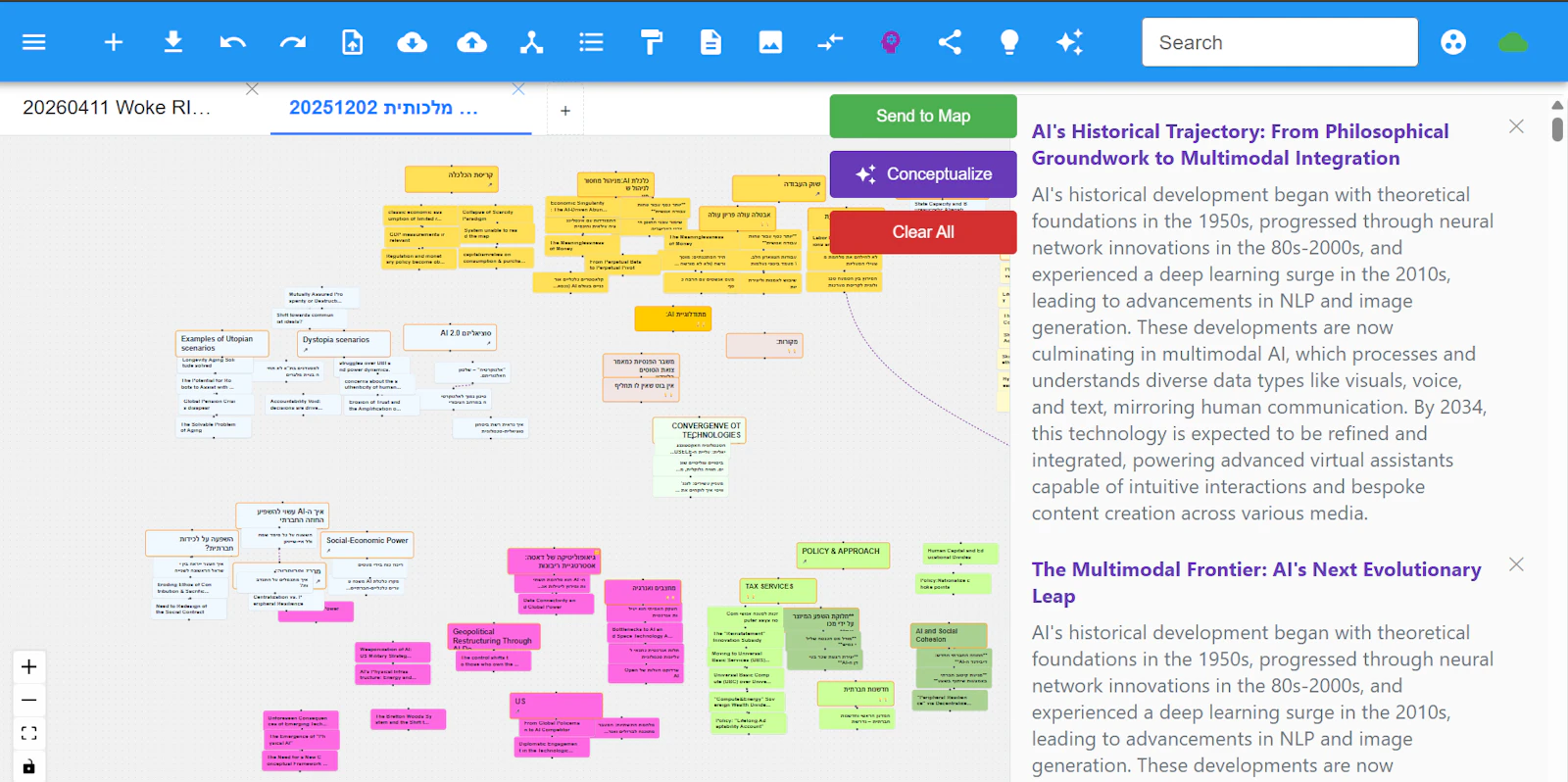
Task: Select the Social-Economic Power node
Action: tap(368, 544)
